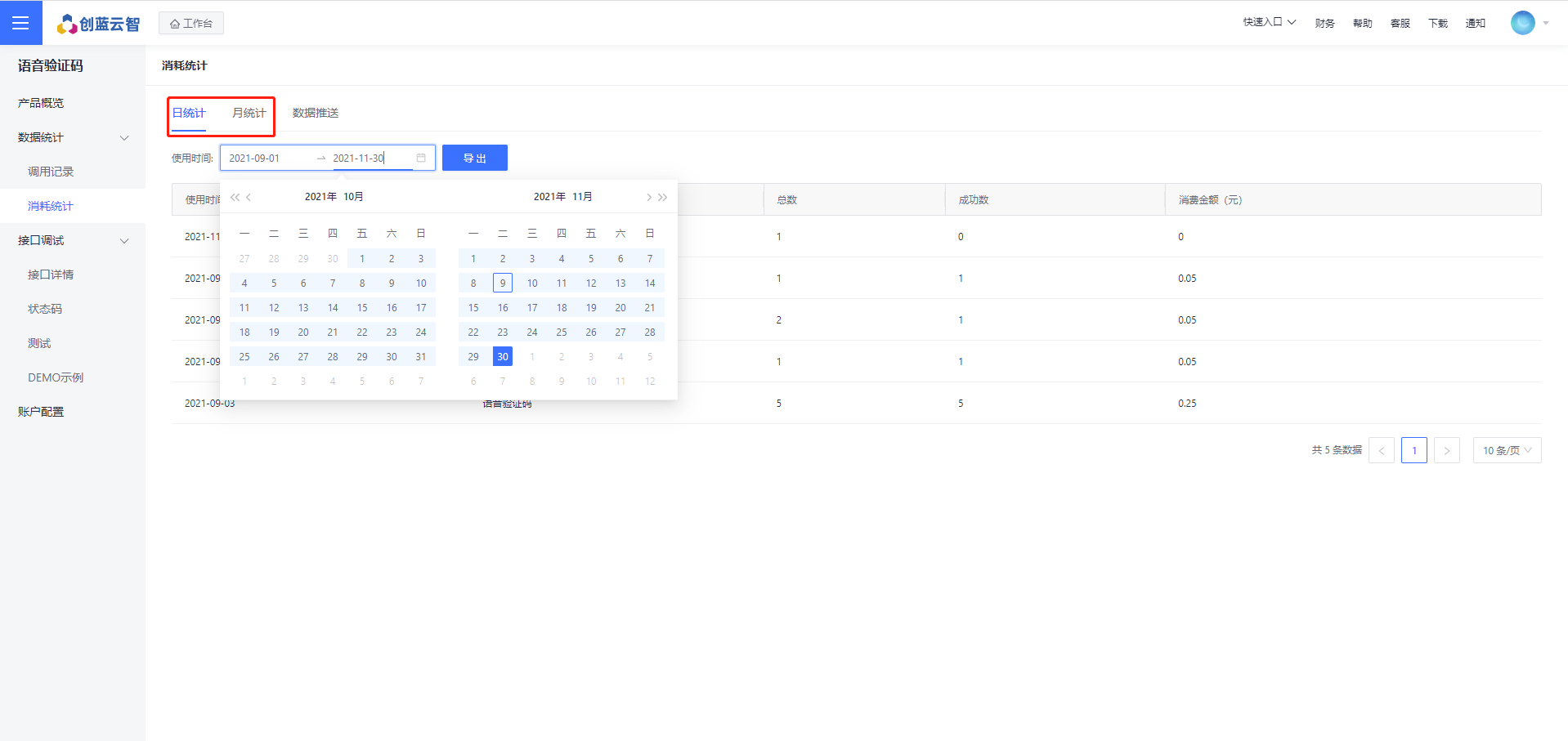This screenshot has height=741, width=1568.
Task: Click the user avatar
Action: pos(1523,23)
